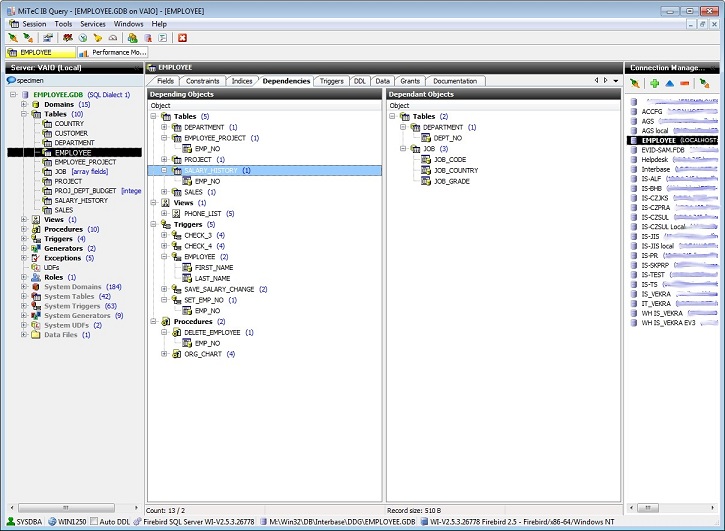The width and height of the screenshot is (725, 531).
Task: Open the tab list dropdown arrow
Action: [x=617, y=80]
